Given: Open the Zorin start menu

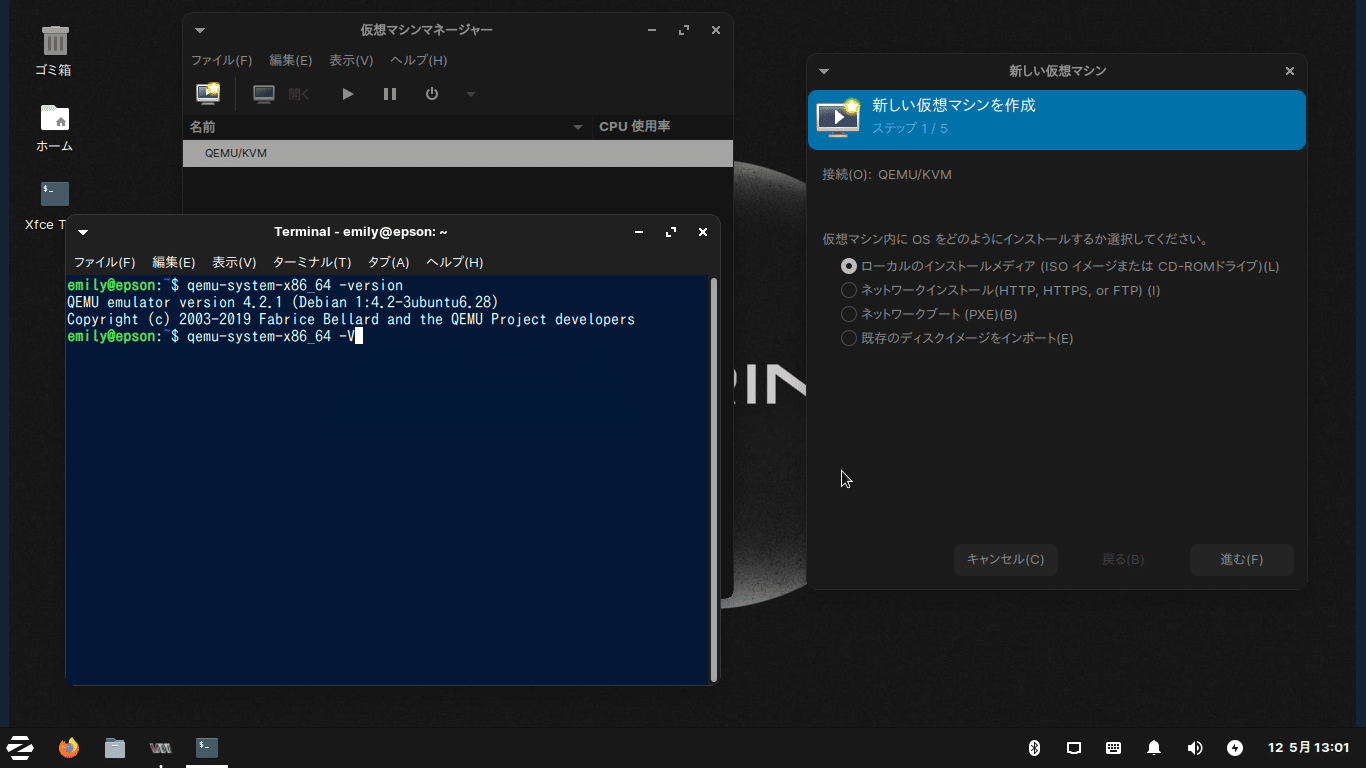Looking at the screenshot, I should pos(20,747).
